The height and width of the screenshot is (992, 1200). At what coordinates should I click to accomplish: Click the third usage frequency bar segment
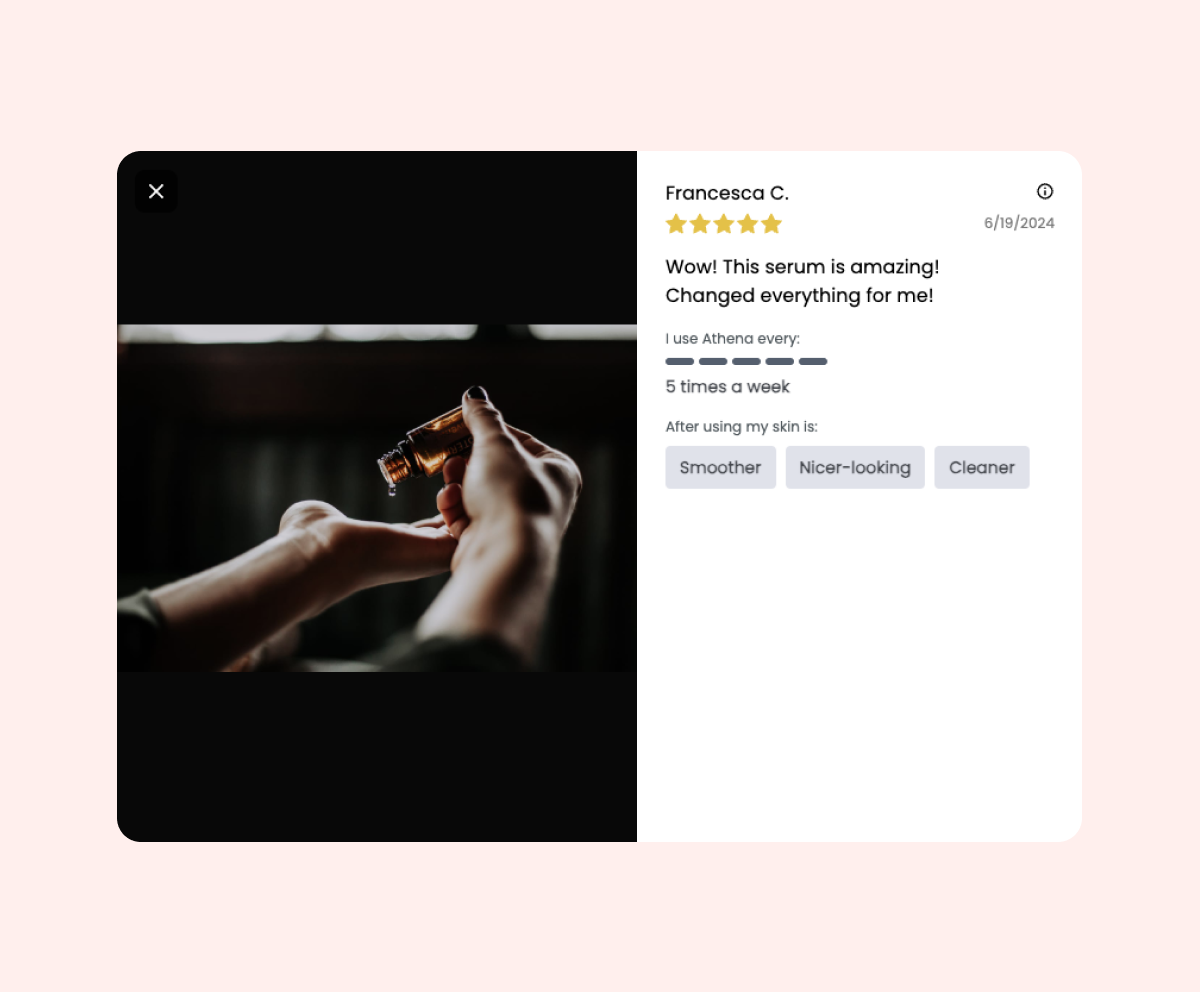[746, 361]
